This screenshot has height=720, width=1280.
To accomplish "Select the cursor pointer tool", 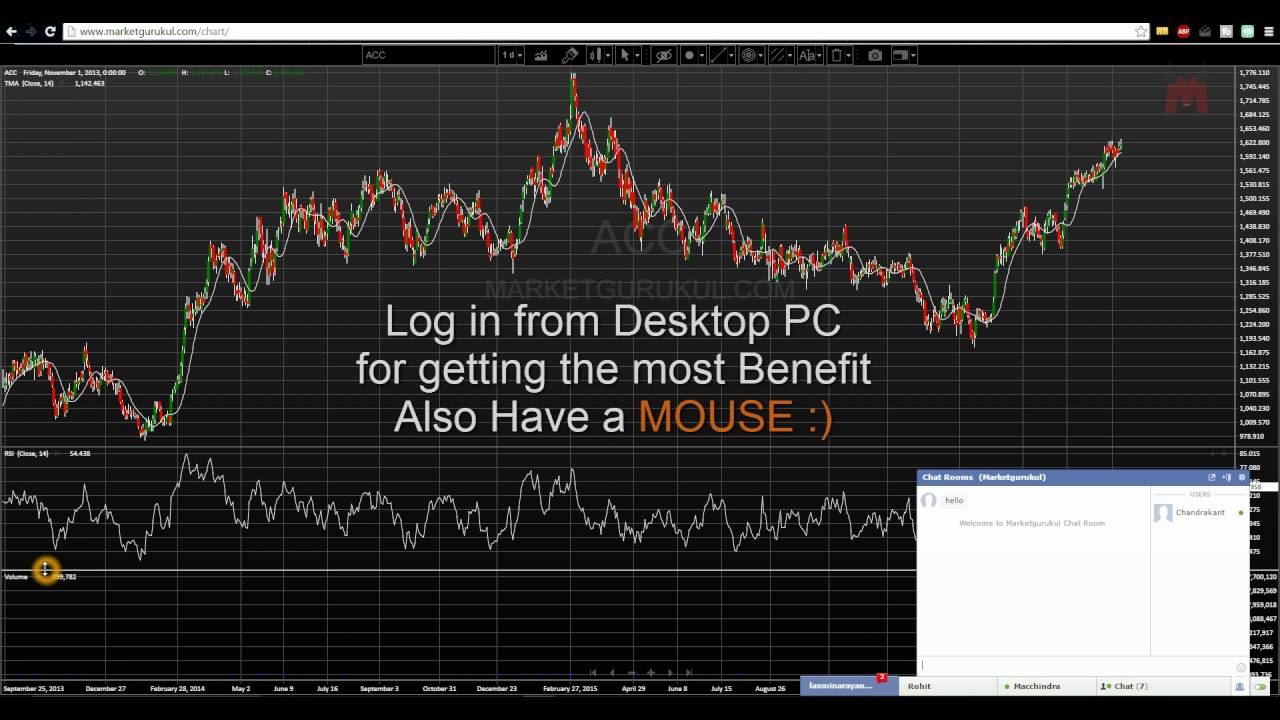I will pyautogui.click(x=625, y=55).
